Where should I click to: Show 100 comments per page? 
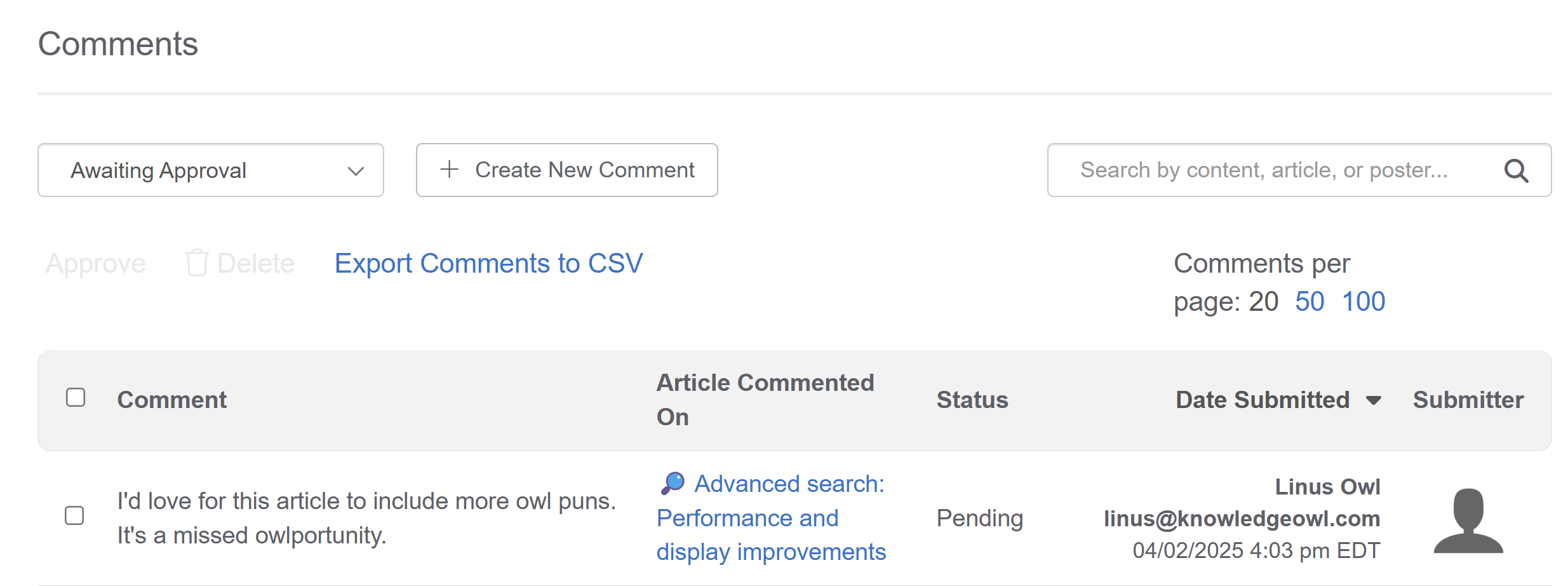(1364, 301)
